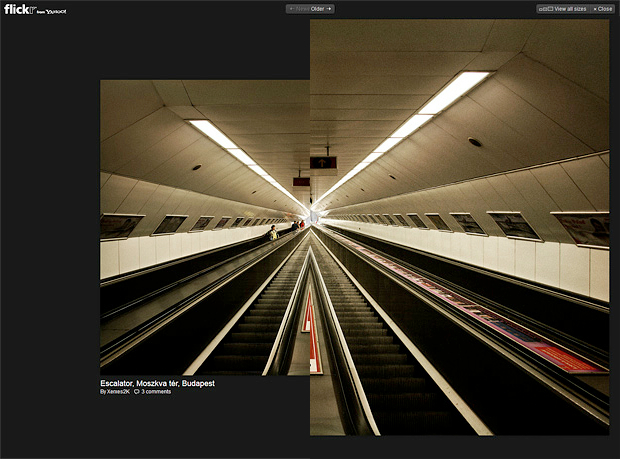The width and height of the screenshot is (620, 459).
Task: Open photographer Xerxes2K's profile link
Action: pyautogui.click(x=118, y=392)
